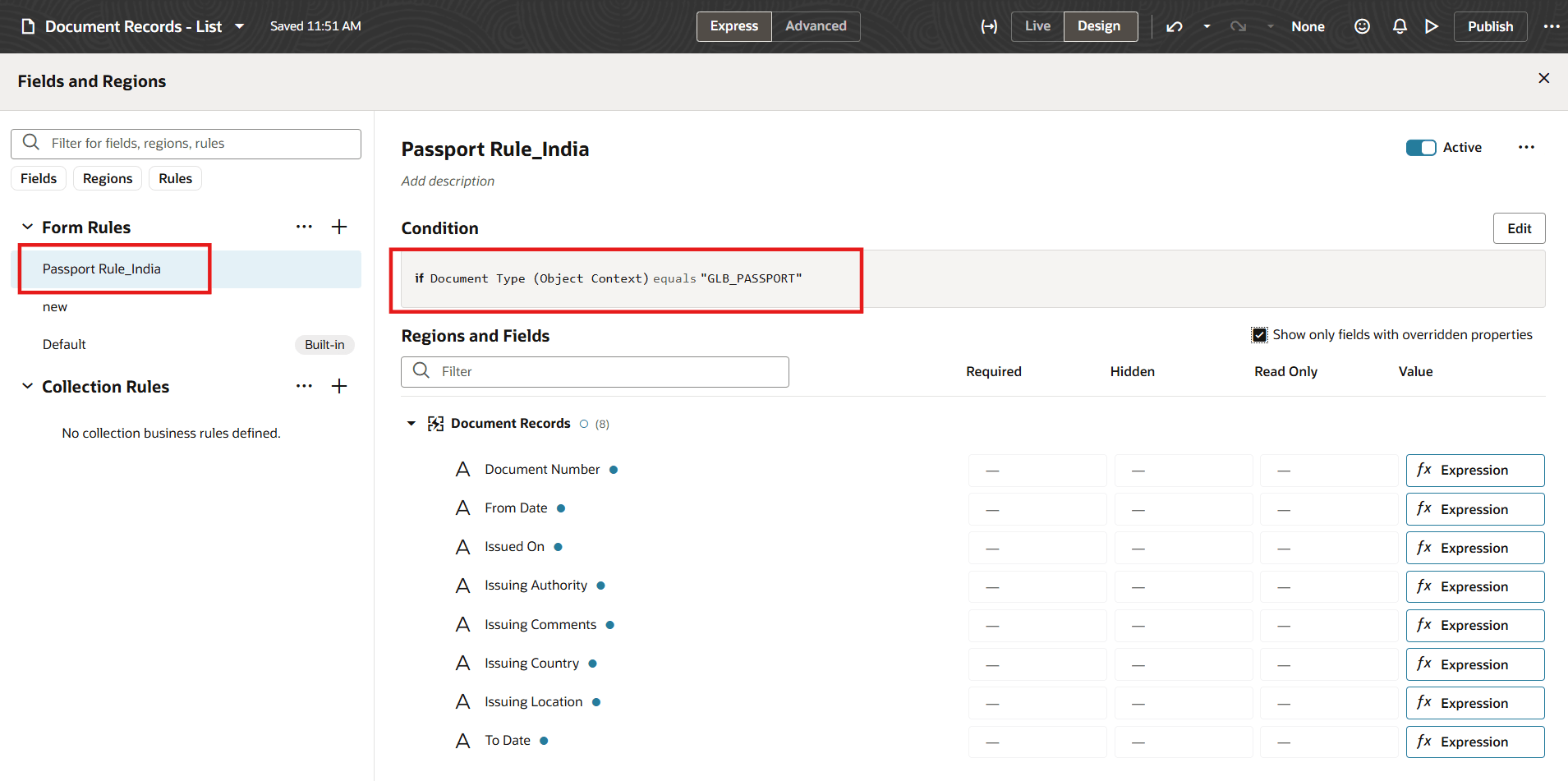Open the redo history dropdown arrow

1270,26
